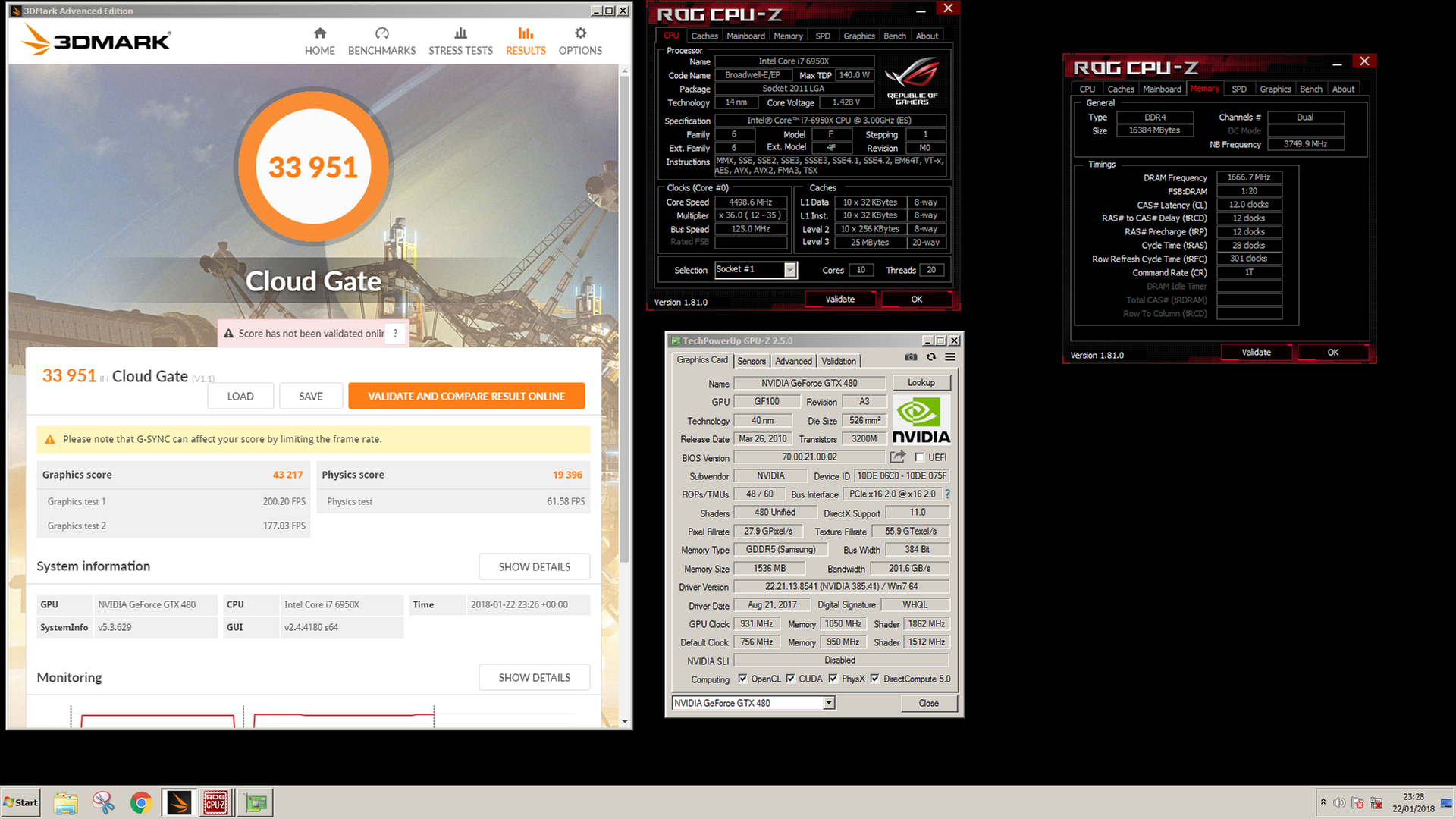Open the RESULTS section in 3DMark
The width and height of the screenshot is (1456, 819).
[526, 42]
